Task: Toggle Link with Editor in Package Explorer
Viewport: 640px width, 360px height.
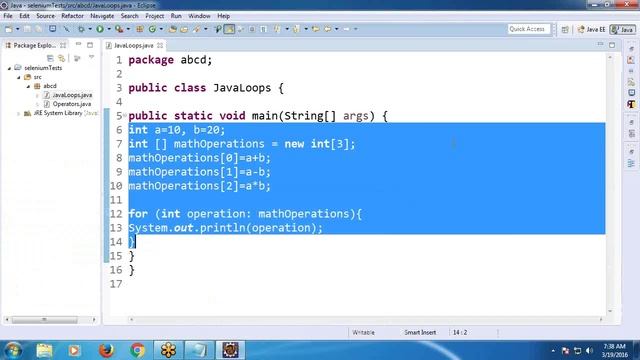Action: [62, 58]
